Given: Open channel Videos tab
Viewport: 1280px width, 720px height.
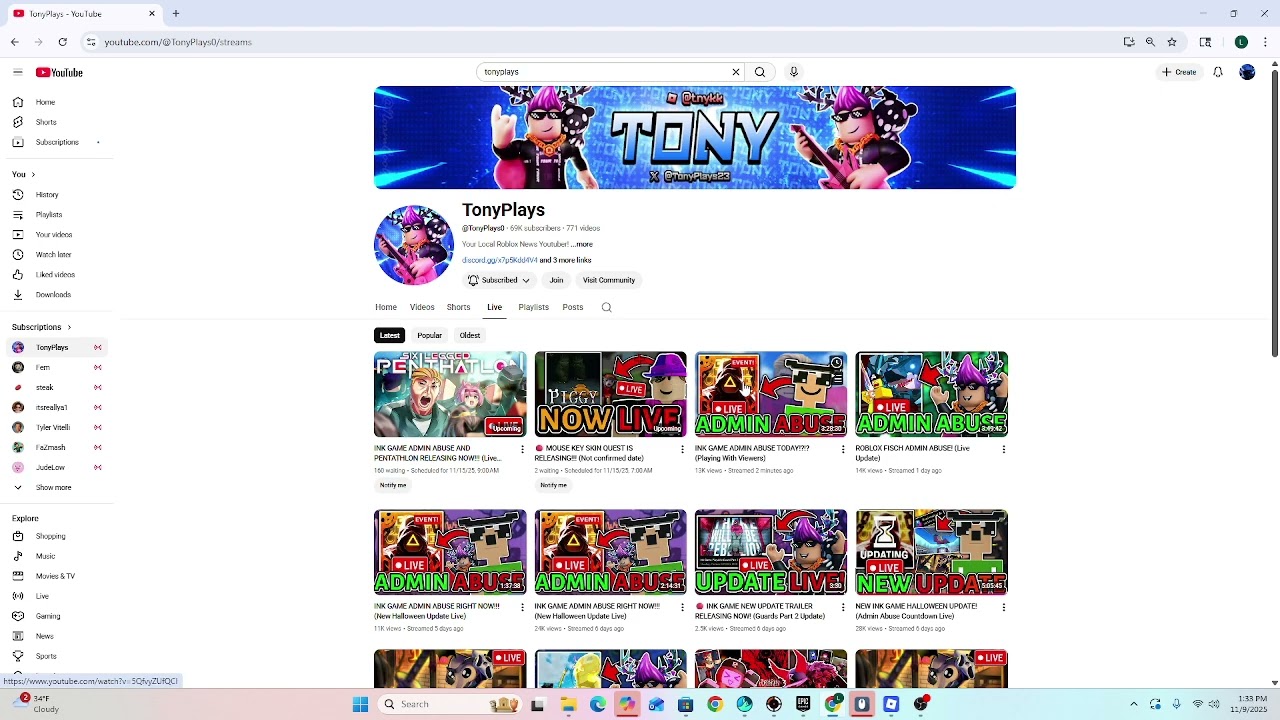Looking at the screenshot, I should pyautogui.click(x=422, y=307).
